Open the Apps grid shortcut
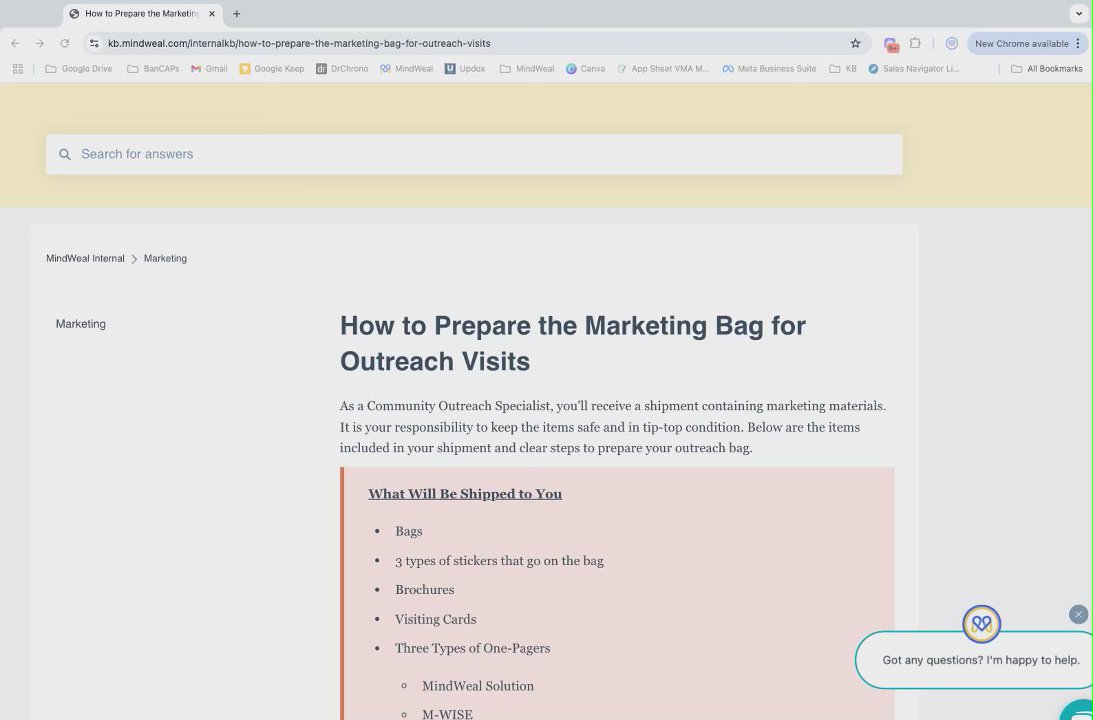 click(18, 68)
